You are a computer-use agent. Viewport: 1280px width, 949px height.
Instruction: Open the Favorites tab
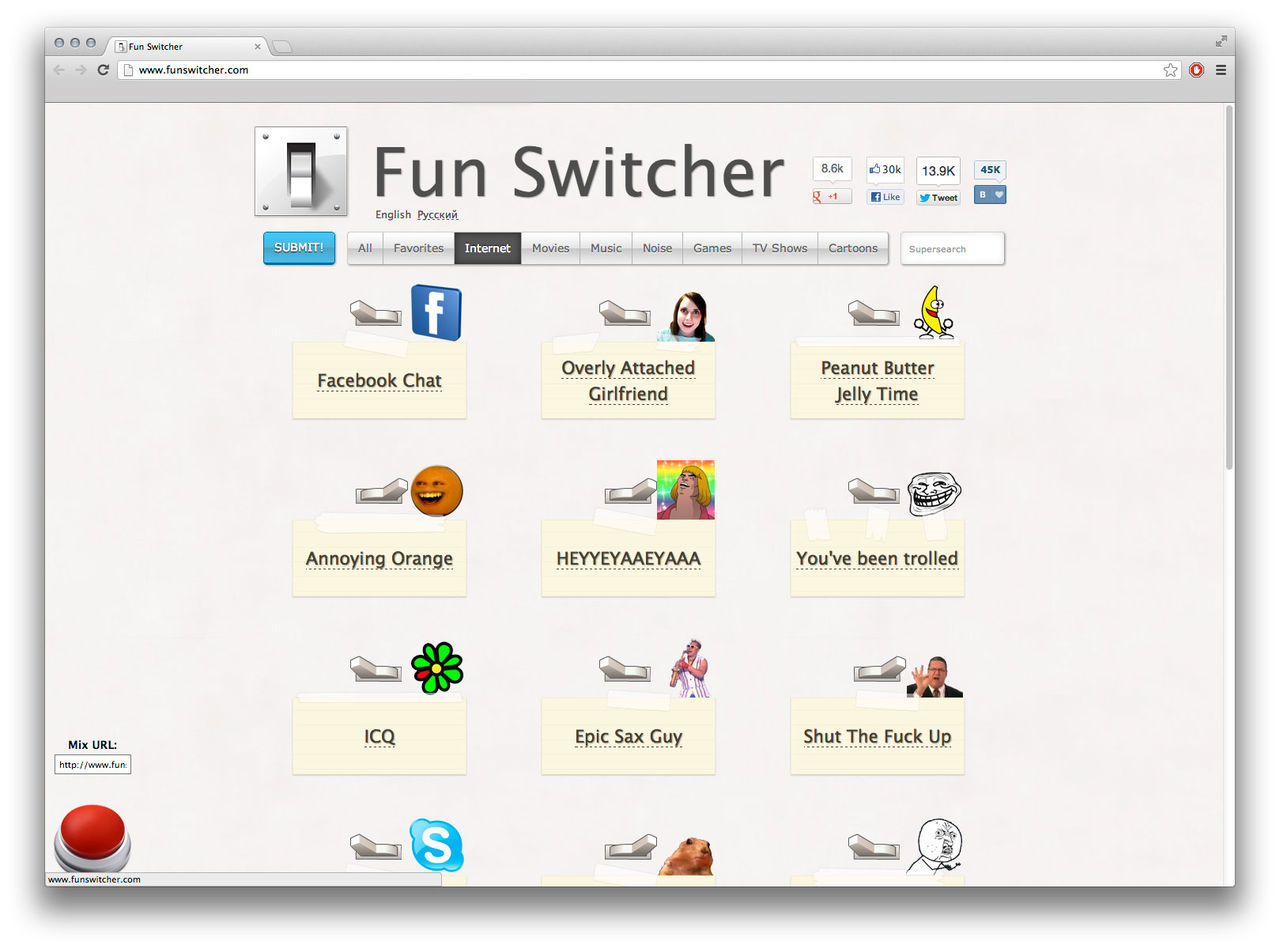point(418,248)
